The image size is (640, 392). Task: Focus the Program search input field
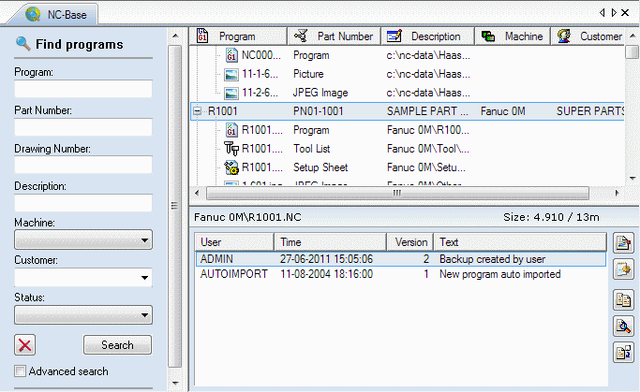coord(83,89)
